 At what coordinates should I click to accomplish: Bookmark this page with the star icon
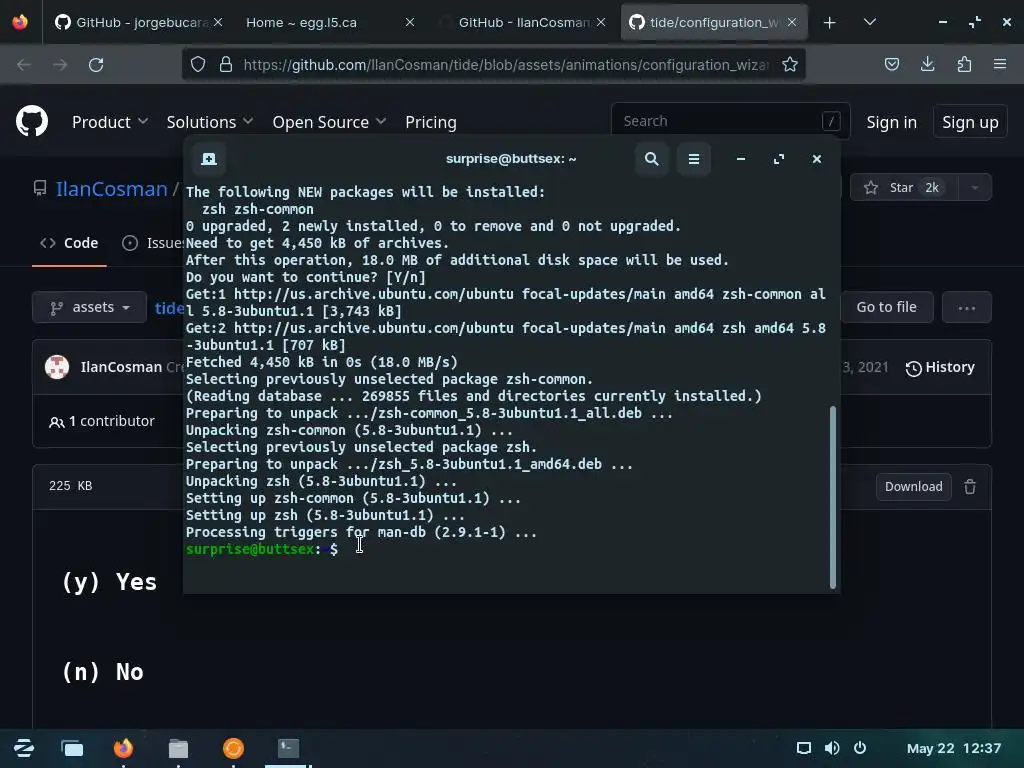790,65
